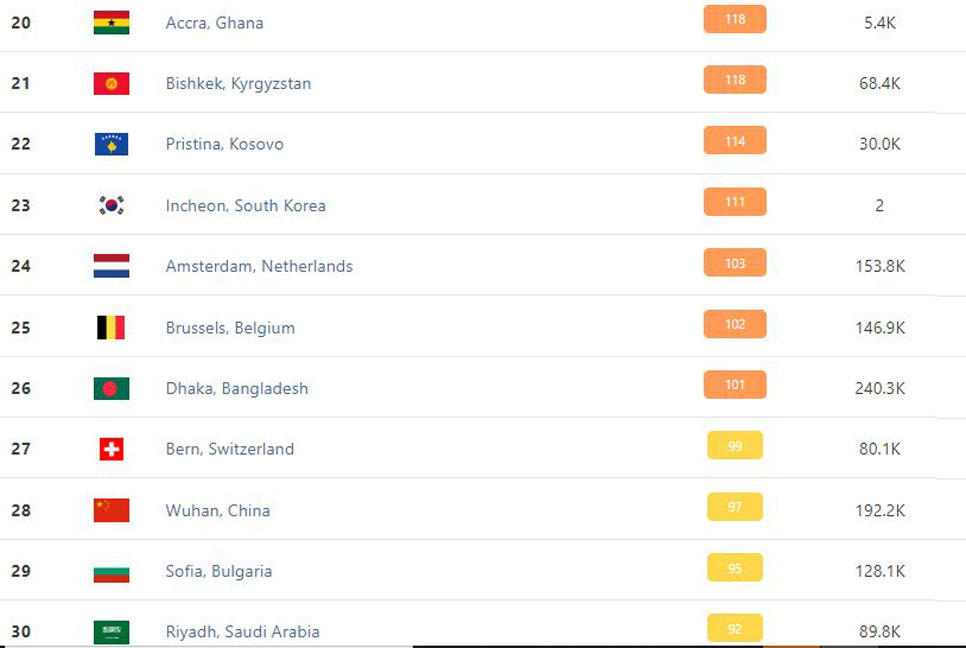
Task: Click the South Korea flag icon
Action: 112,205
